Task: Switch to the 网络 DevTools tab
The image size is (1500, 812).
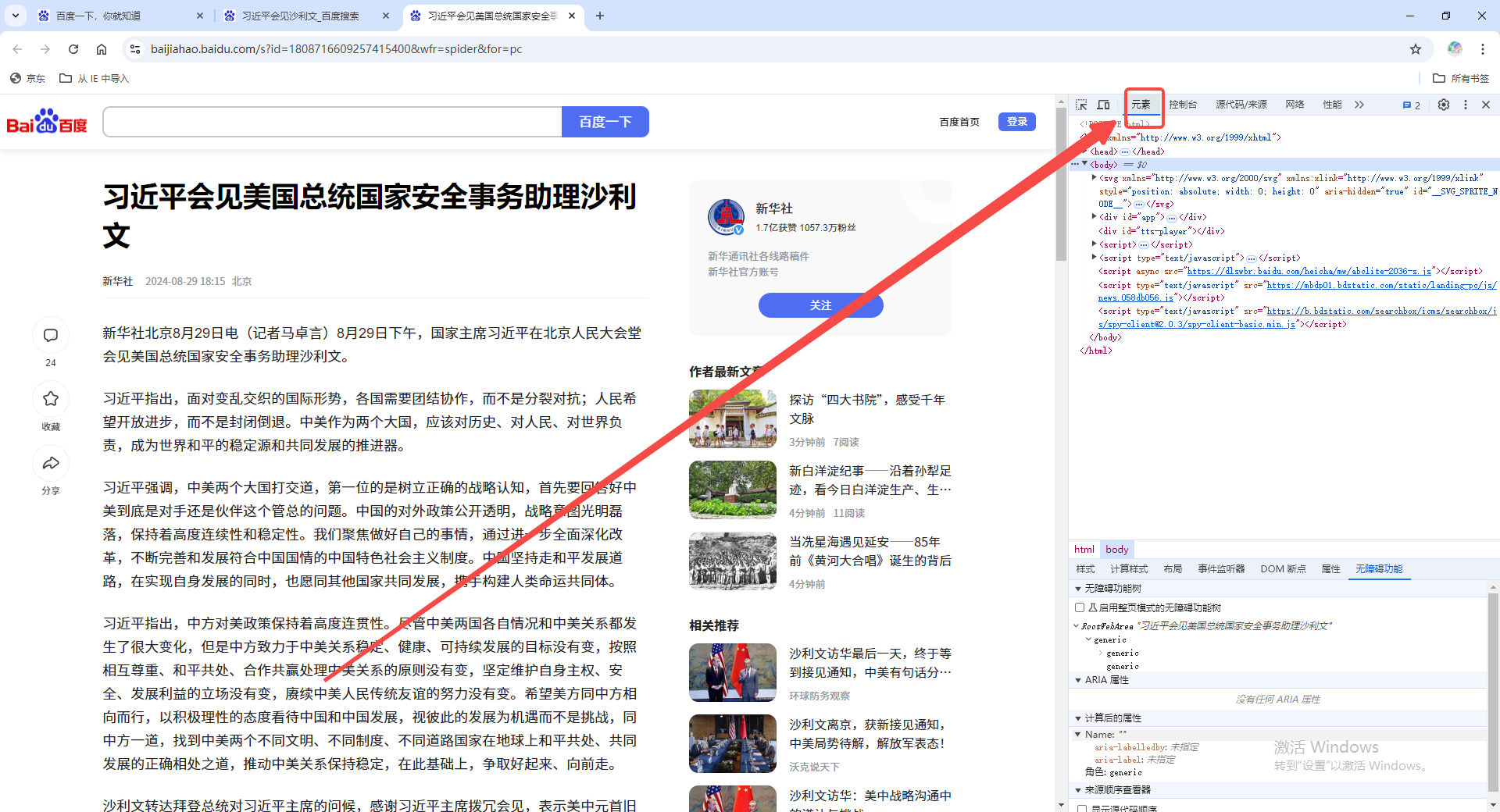Action: pyautogui.click(x=1295, y=105)
